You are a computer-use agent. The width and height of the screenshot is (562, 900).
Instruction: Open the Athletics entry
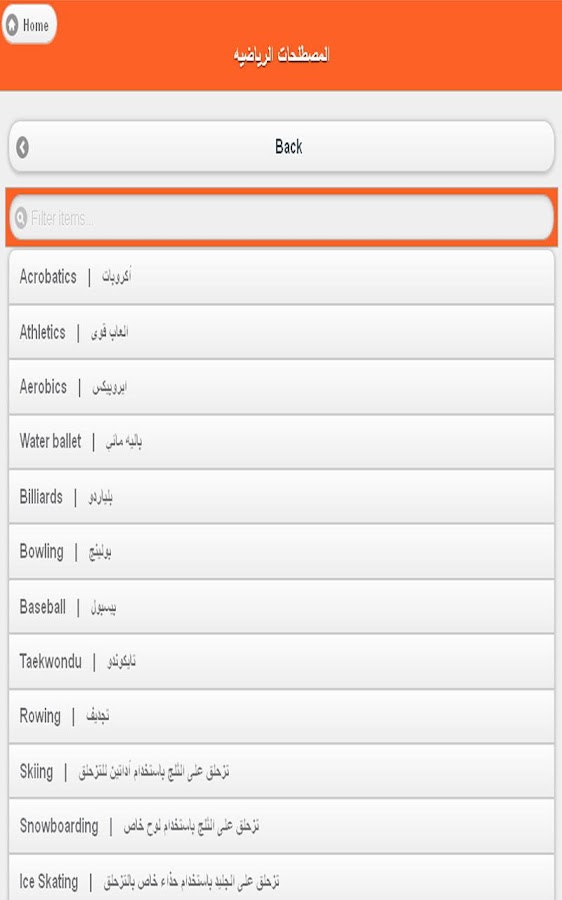click(281, 332)
